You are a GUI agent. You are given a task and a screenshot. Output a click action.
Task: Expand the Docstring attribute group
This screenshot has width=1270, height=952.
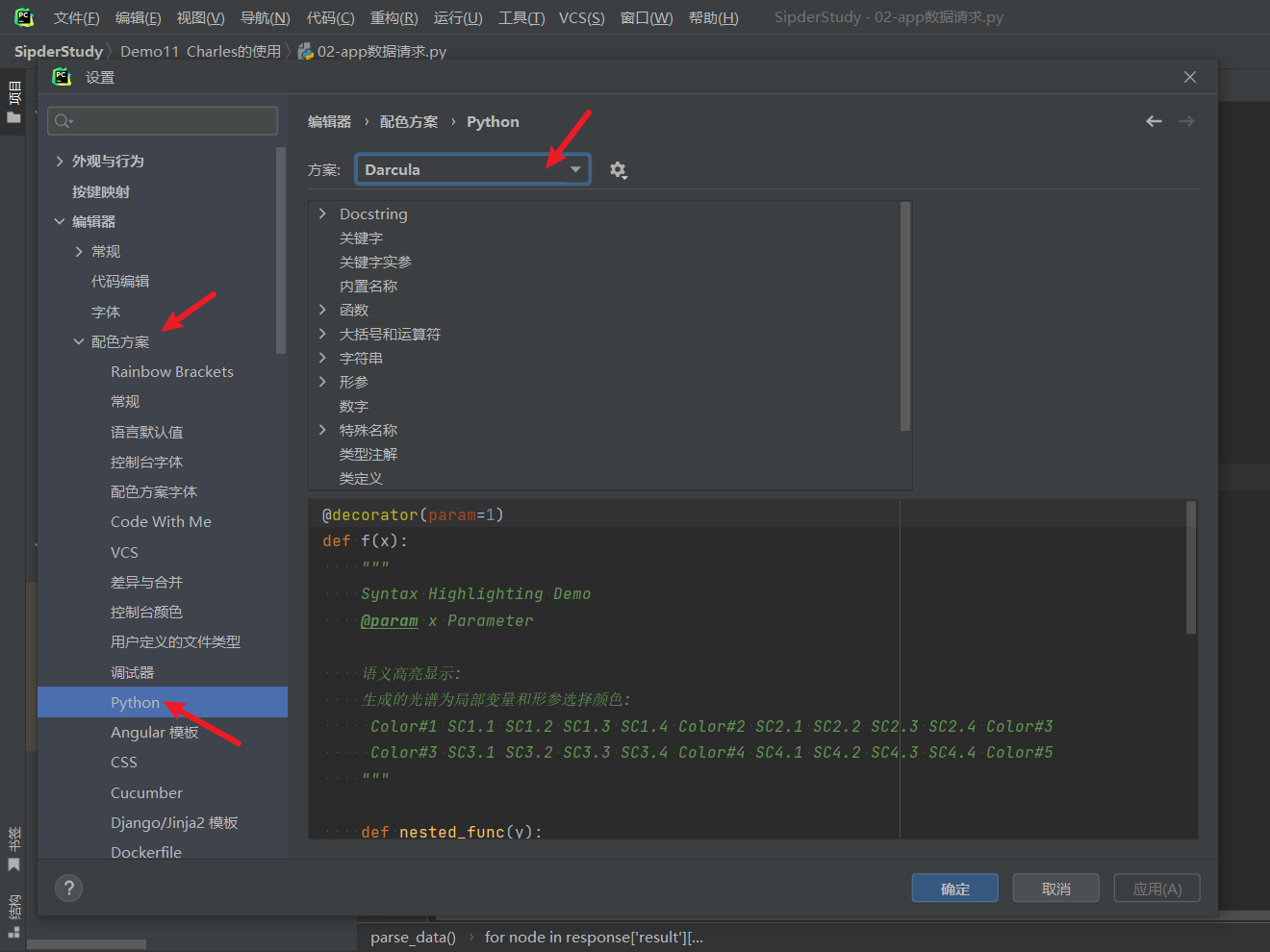322,213
